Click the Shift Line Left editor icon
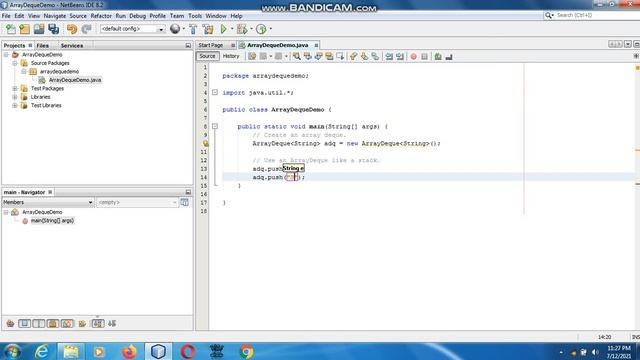This screenshot has width=640, height=360. click(x=389, y=57)
